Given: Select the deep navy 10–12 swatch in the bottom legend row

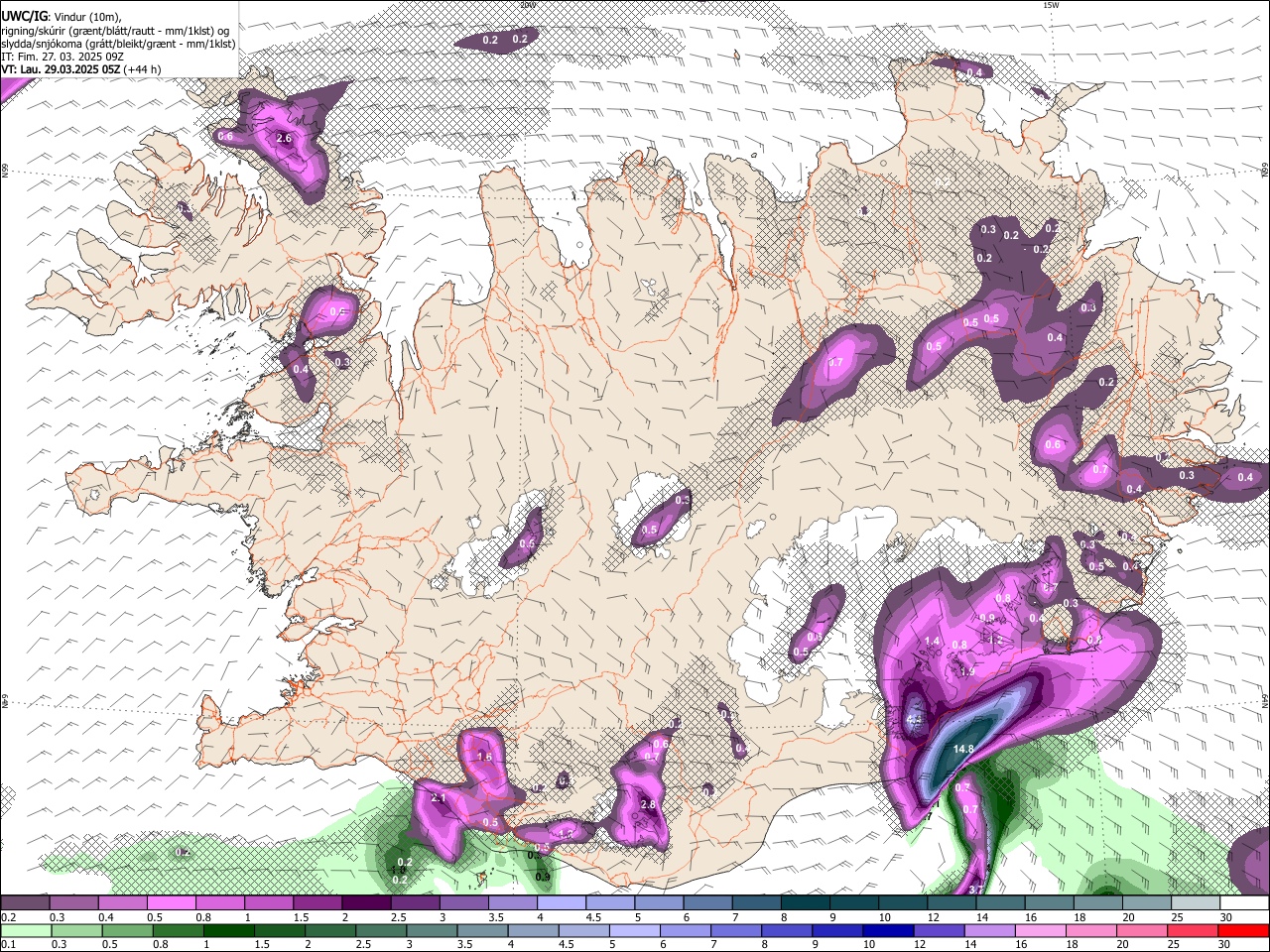Looking at the screenshot, I should click(890, 930).
